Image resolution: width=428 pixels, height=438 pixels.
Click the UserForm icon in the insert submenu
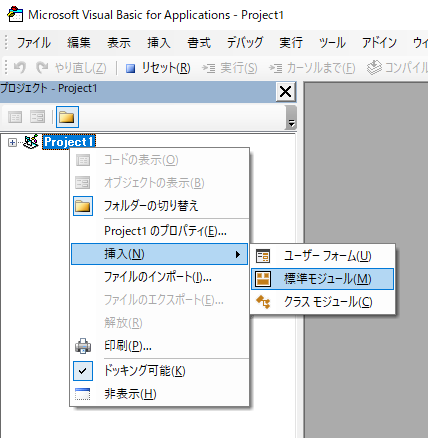click(263, 256)
